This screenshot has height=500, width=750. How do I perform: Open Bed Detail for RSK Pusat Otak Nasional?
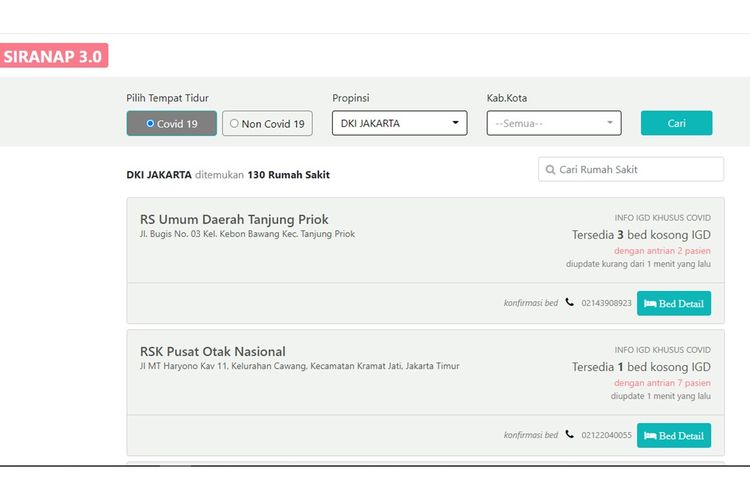pyautogui.click(x=673, y=435)
